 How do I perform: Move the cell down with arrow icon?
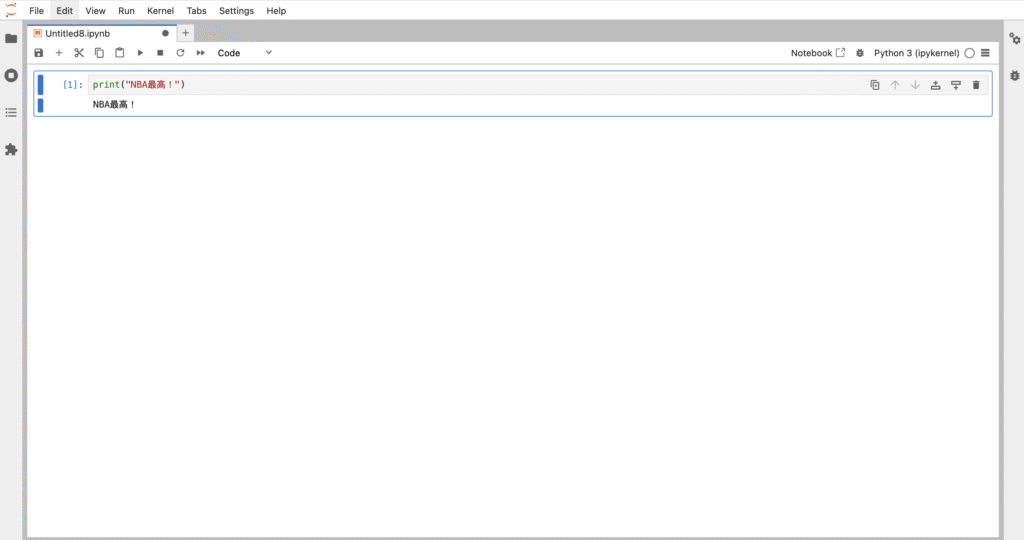coord(916,85)
